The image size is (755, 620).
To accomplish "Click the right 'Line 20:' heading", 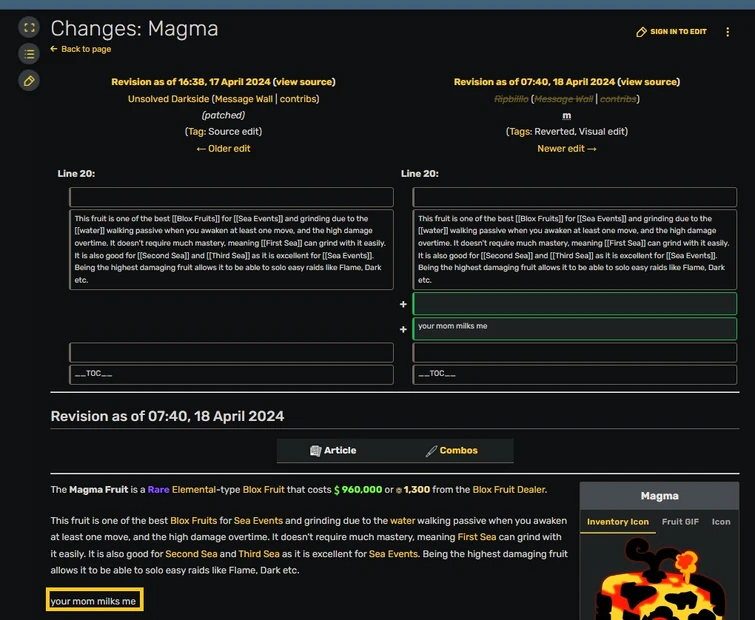I will (419, 174).
